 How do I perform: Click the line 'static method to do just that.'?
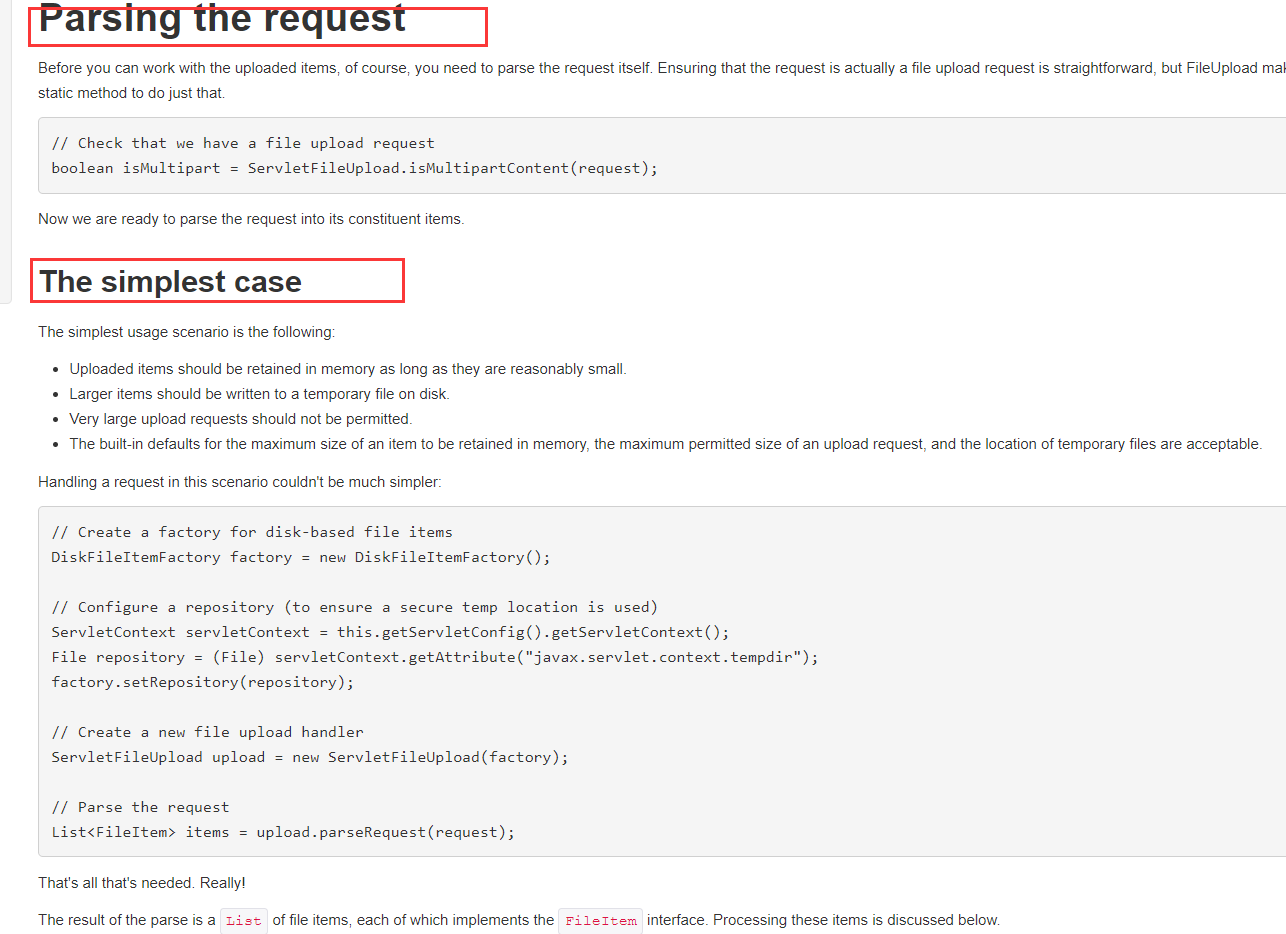[132, 93]
